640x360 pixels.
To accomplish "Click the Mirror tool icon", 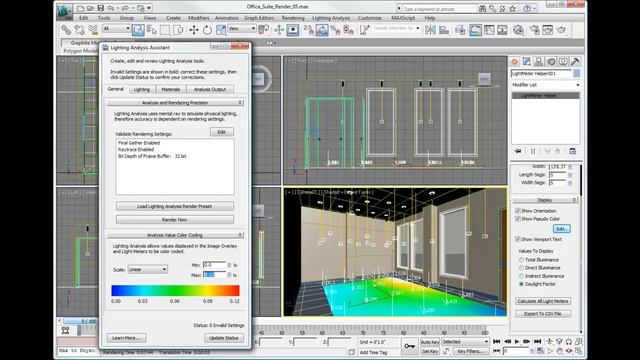I will point(430,30).
